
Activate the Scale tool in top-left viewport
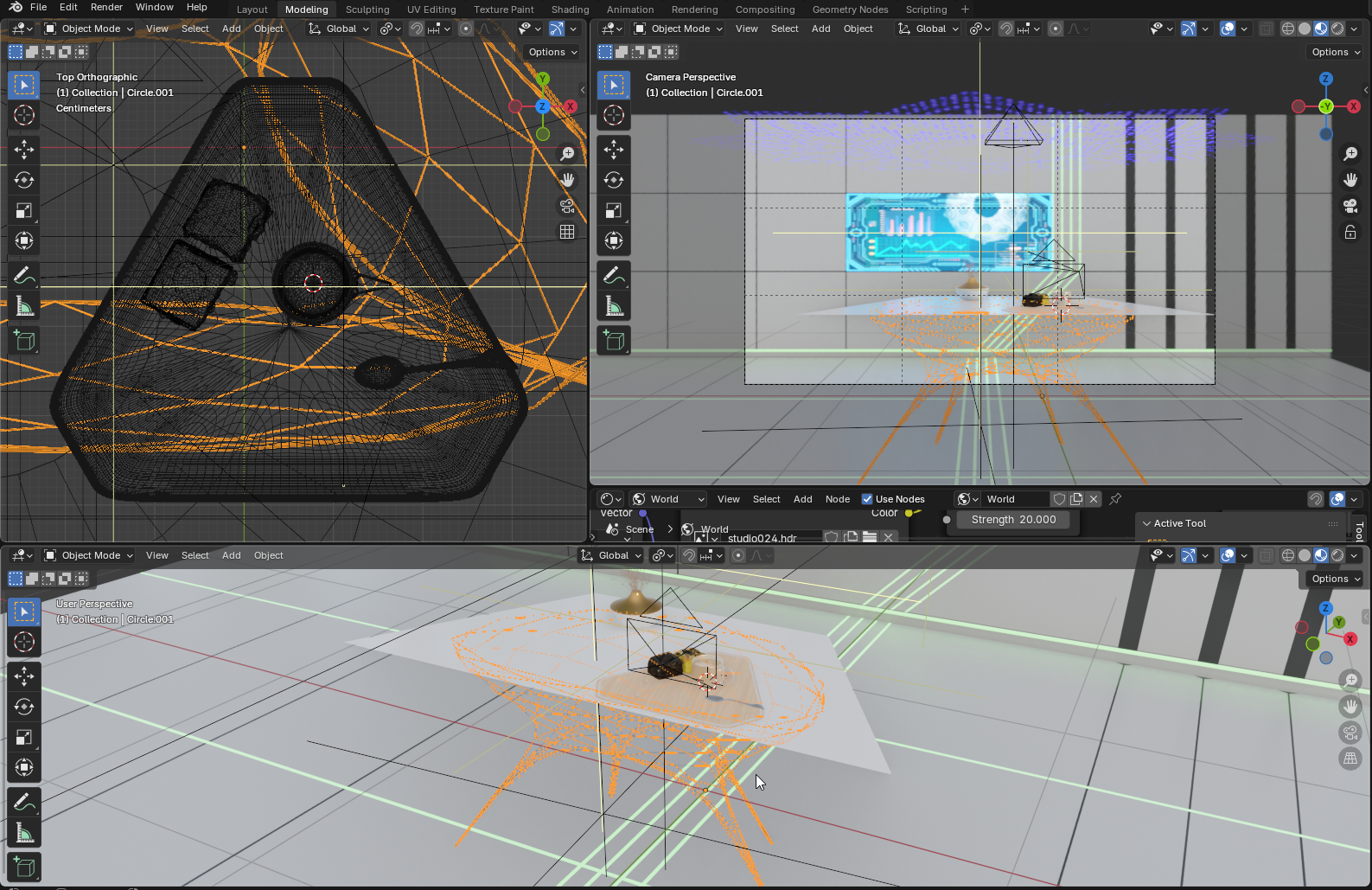click(24, 210)
